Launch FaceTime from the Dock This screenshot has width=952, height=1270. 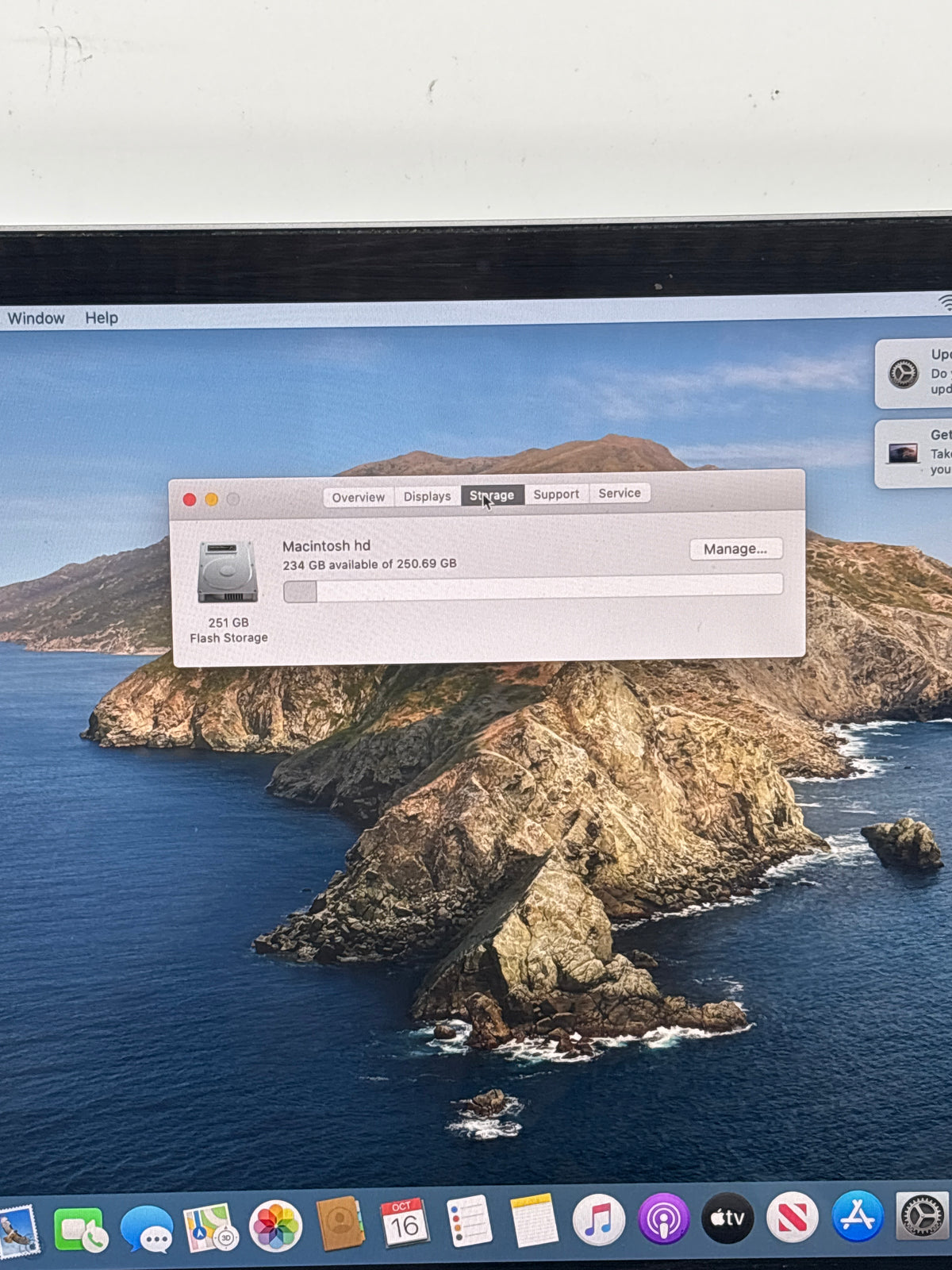[x=80, y=1229]
